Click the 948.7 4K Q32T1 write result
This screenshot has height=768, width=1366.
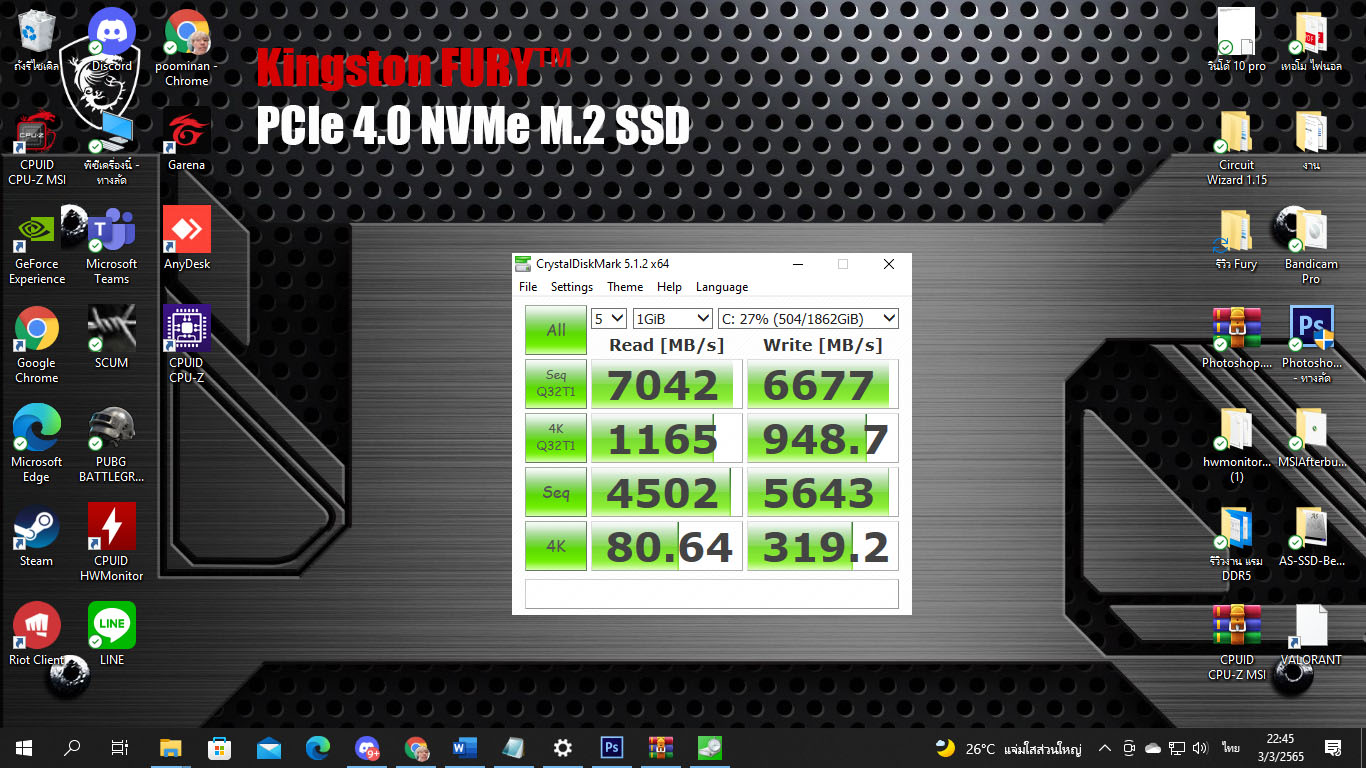pos(823,438)
